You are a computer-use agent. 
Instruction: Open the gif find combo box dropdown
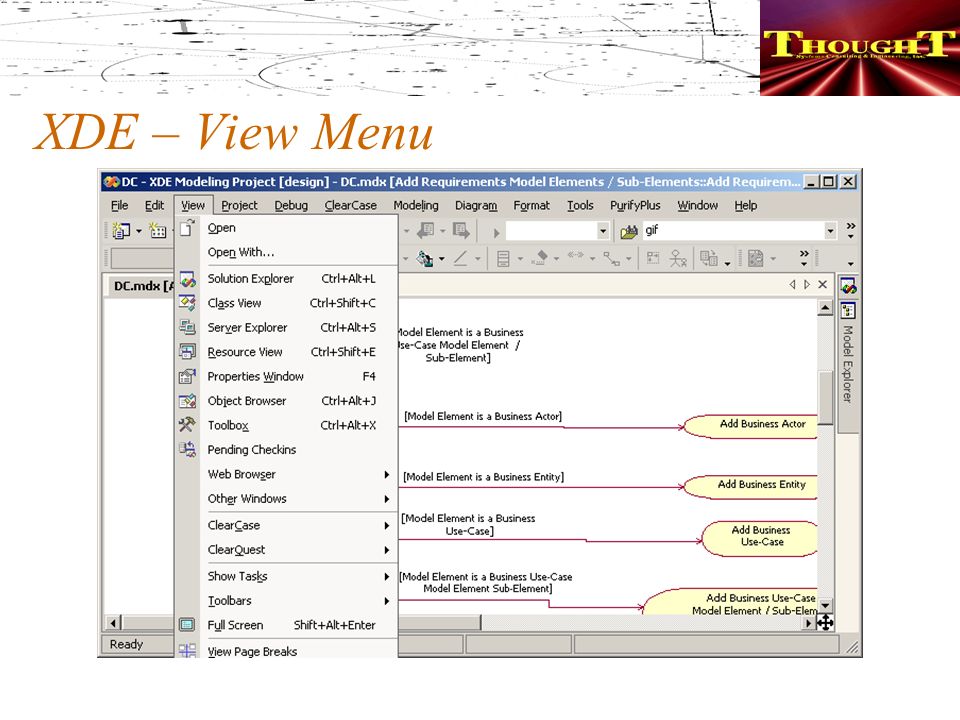(830, 231)
